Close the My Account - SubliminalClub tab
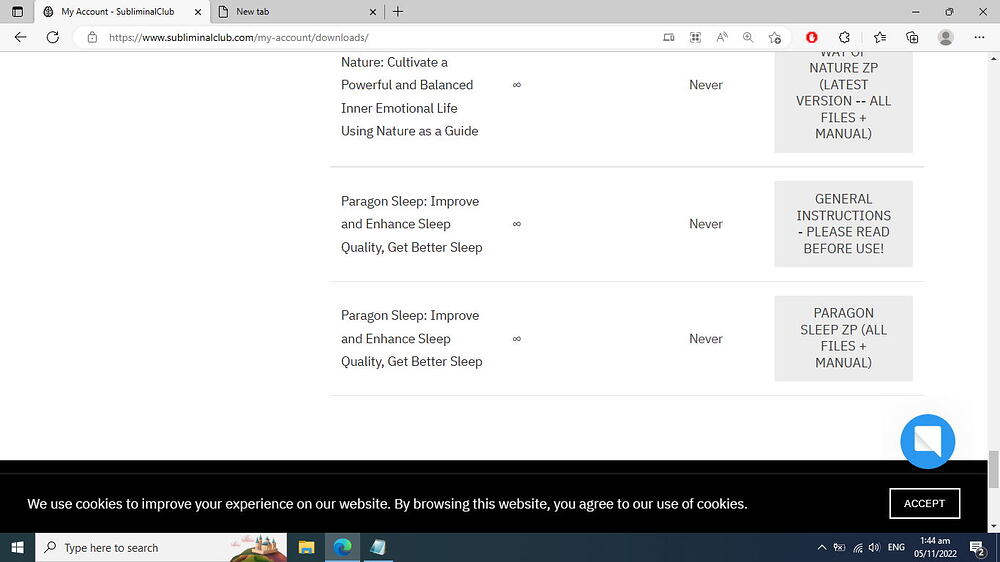This screenshot has height=562, width=1000. 198,11
